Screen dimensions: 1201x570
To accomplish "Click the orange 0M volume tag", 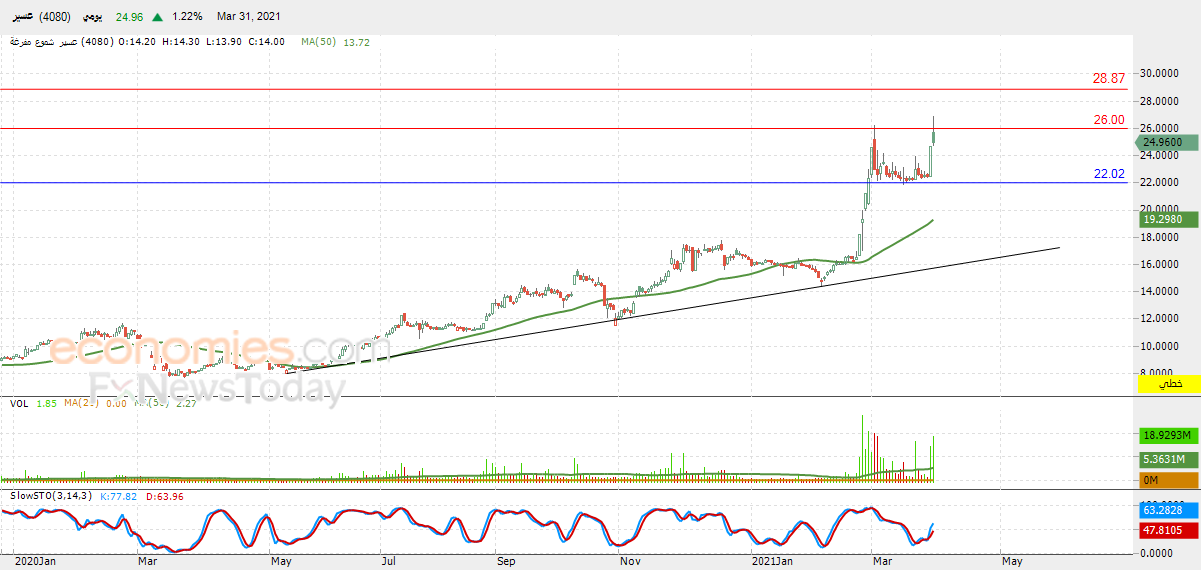I will pos(1166,480).
